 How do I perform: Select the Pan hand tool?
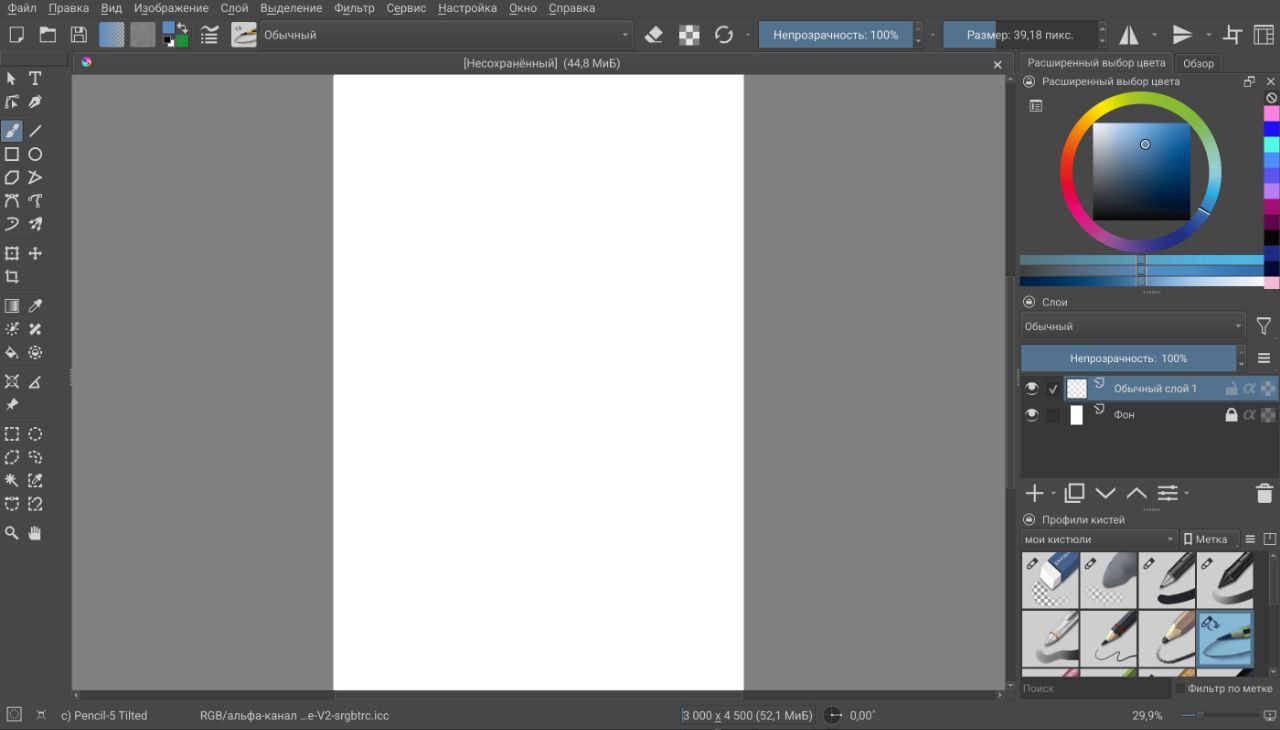coord(35,533)
